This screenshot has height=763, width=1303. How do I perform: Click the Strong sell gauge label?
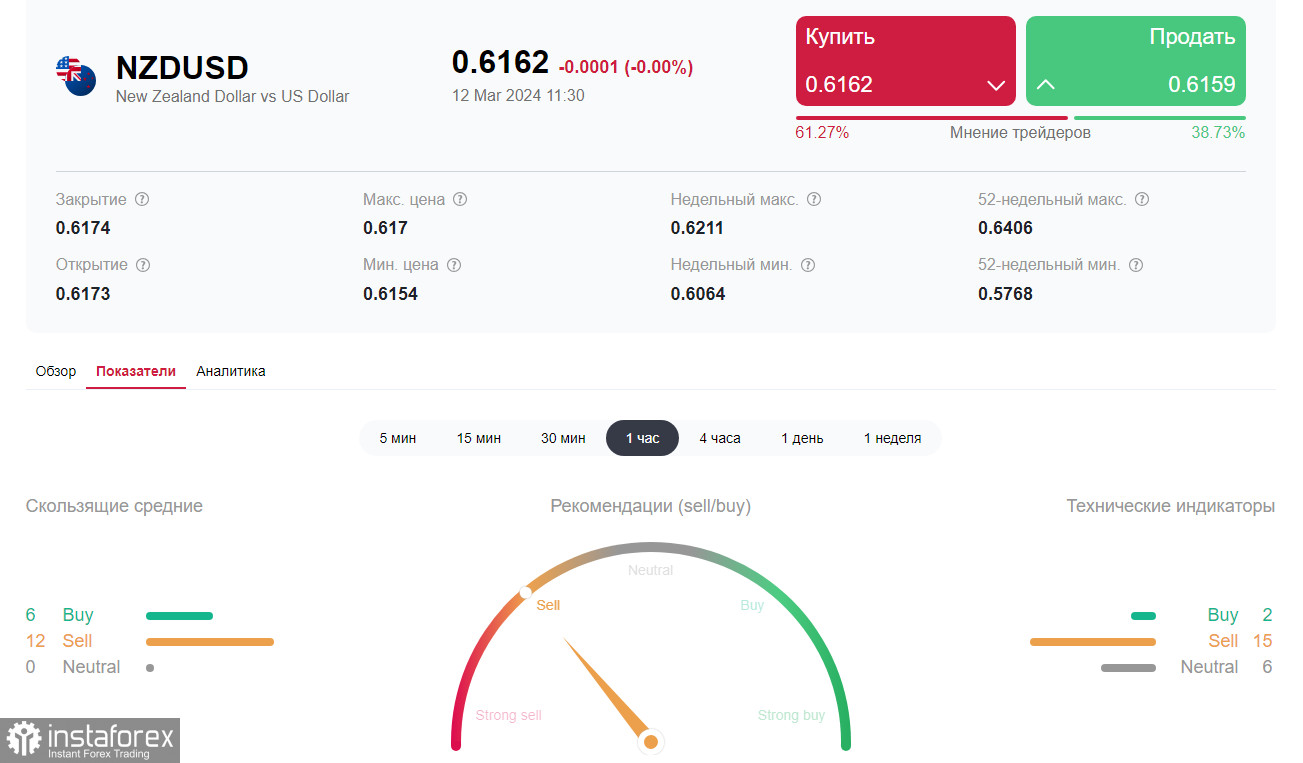click(508, 715)
